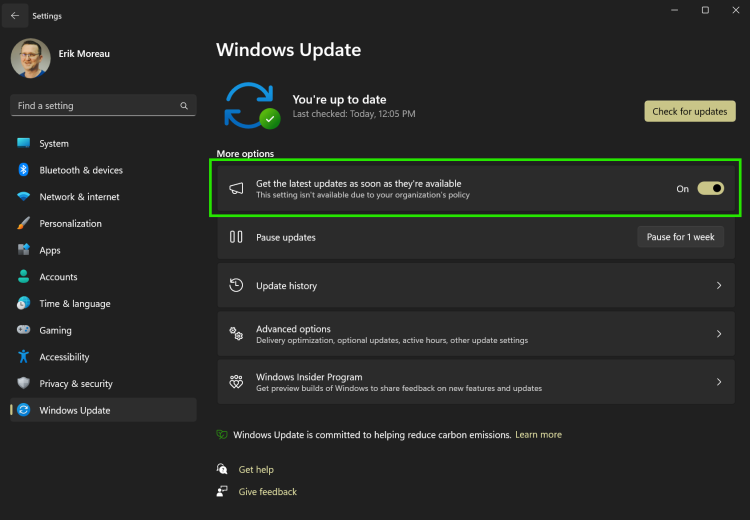Click the Accessibility figure icon

(23, 357)
